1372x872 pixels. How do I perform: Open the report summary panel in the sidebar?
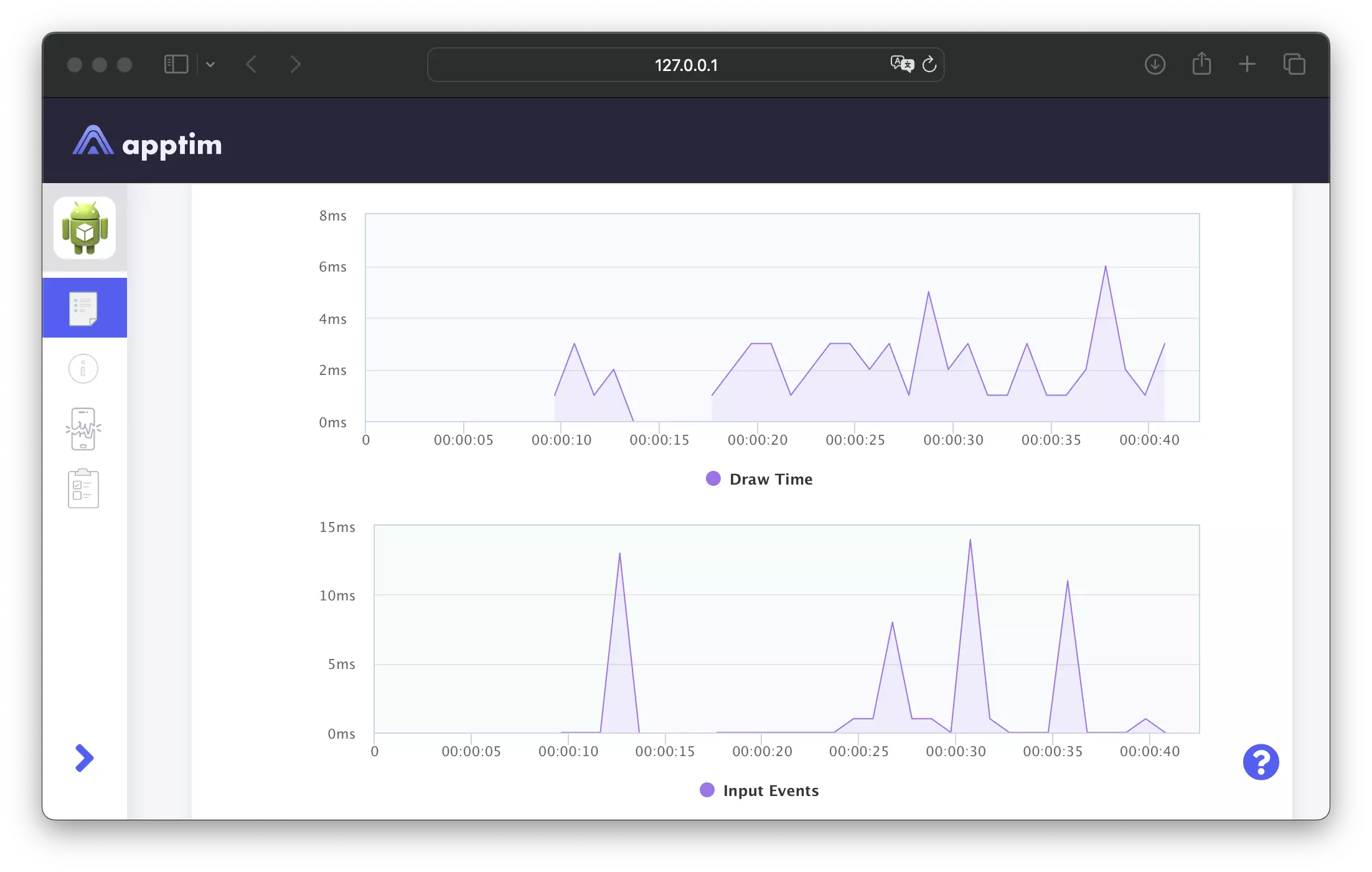85,308
